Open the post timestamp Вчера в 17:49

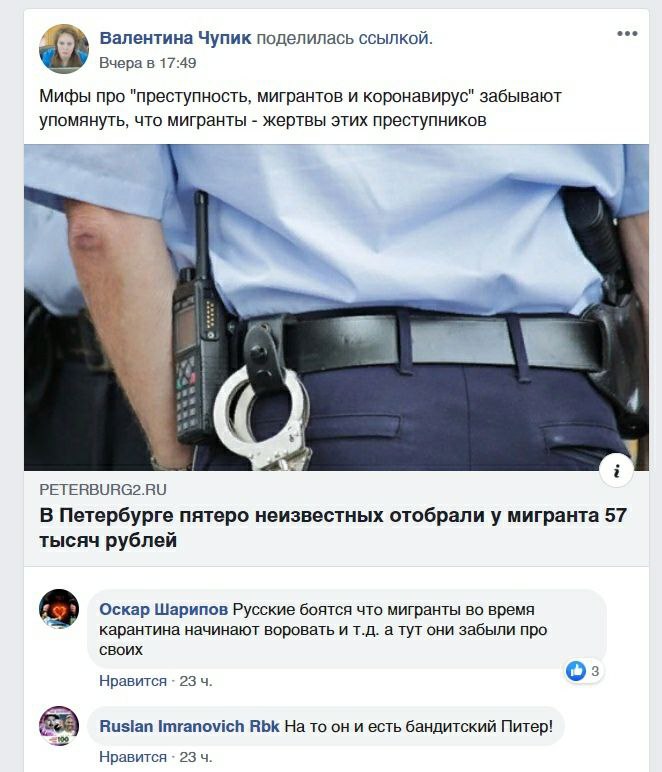click(148, 63)
